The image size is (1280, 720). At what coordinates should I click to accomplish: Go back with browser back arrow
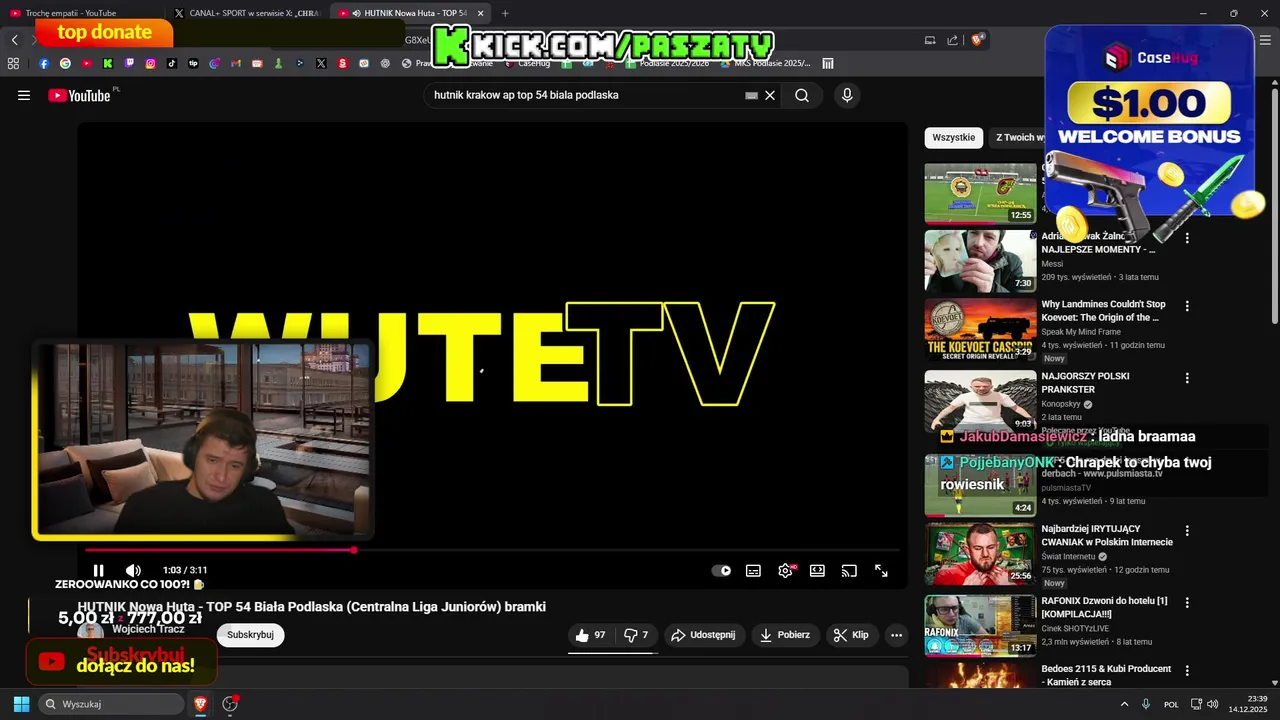tap(15, 40)
